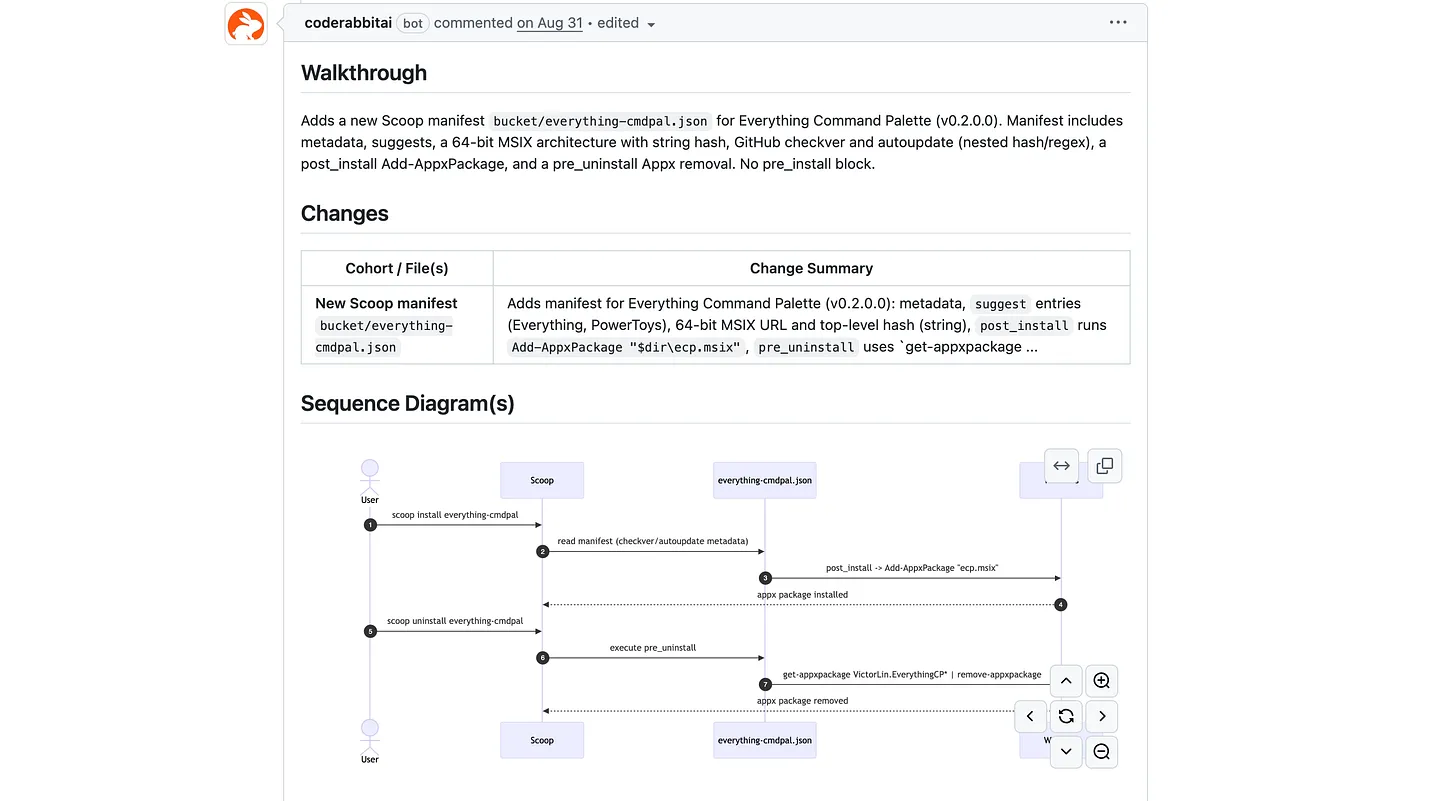
Task: Zoom in on the sequence diagram
Action: pyautogui.click(x=1101, y=681)
